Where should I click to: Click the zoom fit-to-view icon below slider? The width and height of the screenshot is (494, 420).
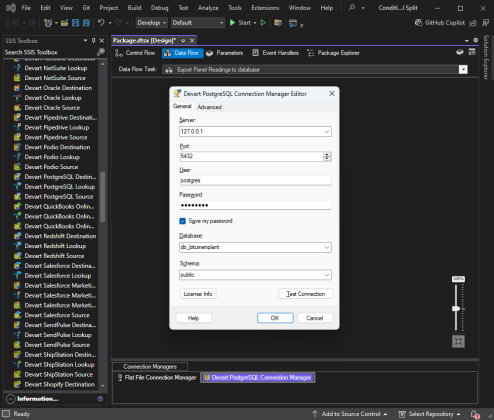[x=458, y=341]
